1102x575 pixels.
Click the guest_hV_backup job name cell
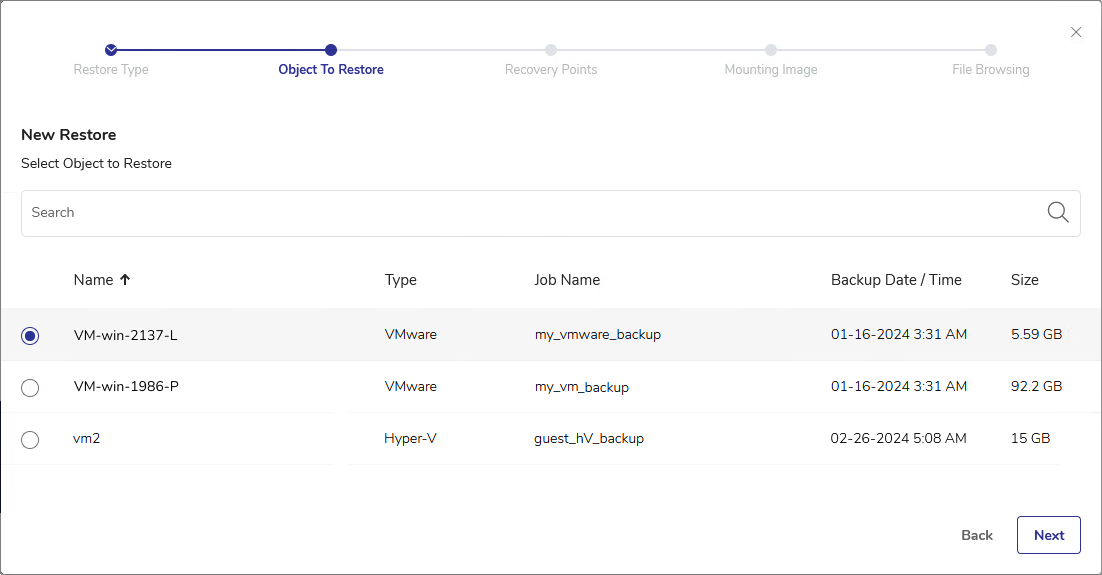tap(588, 438)
